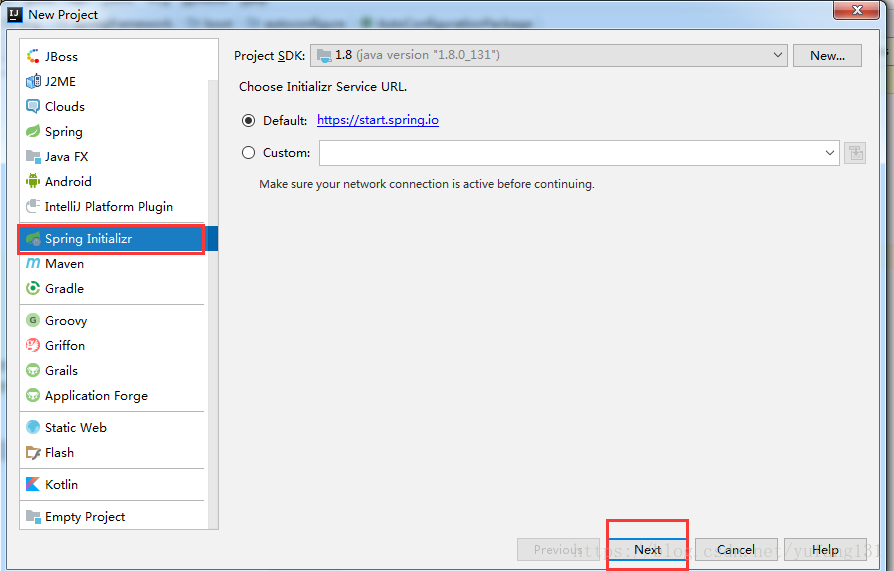Select the Empty Project label
This screenshot has height=571, width=894.
point(85,517)
